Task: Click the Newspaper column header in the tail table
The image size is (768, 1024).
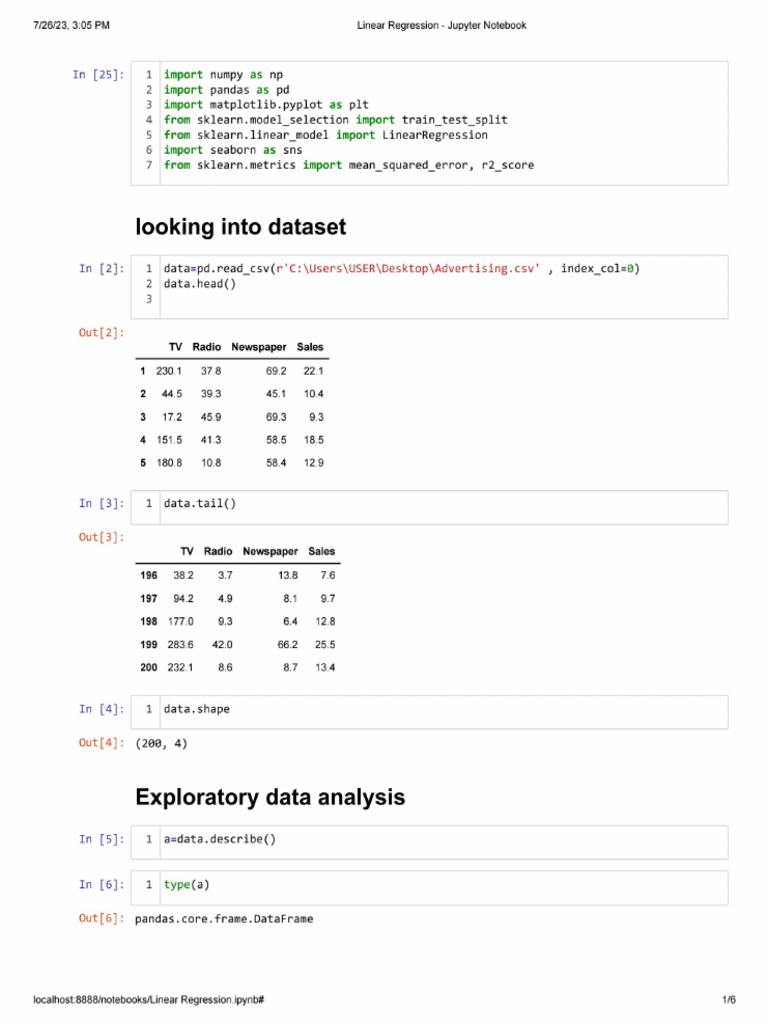Action: coord(270,552)
